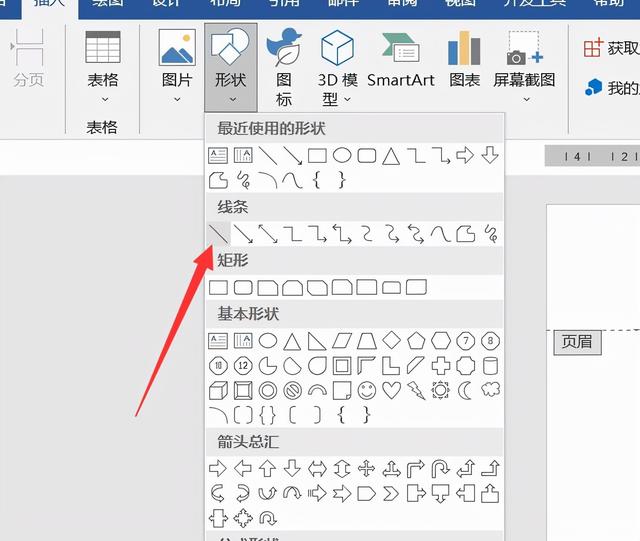640x541 pixels.
Task: Select the Left Brace in recently used shapes
Action: [317, 180]
